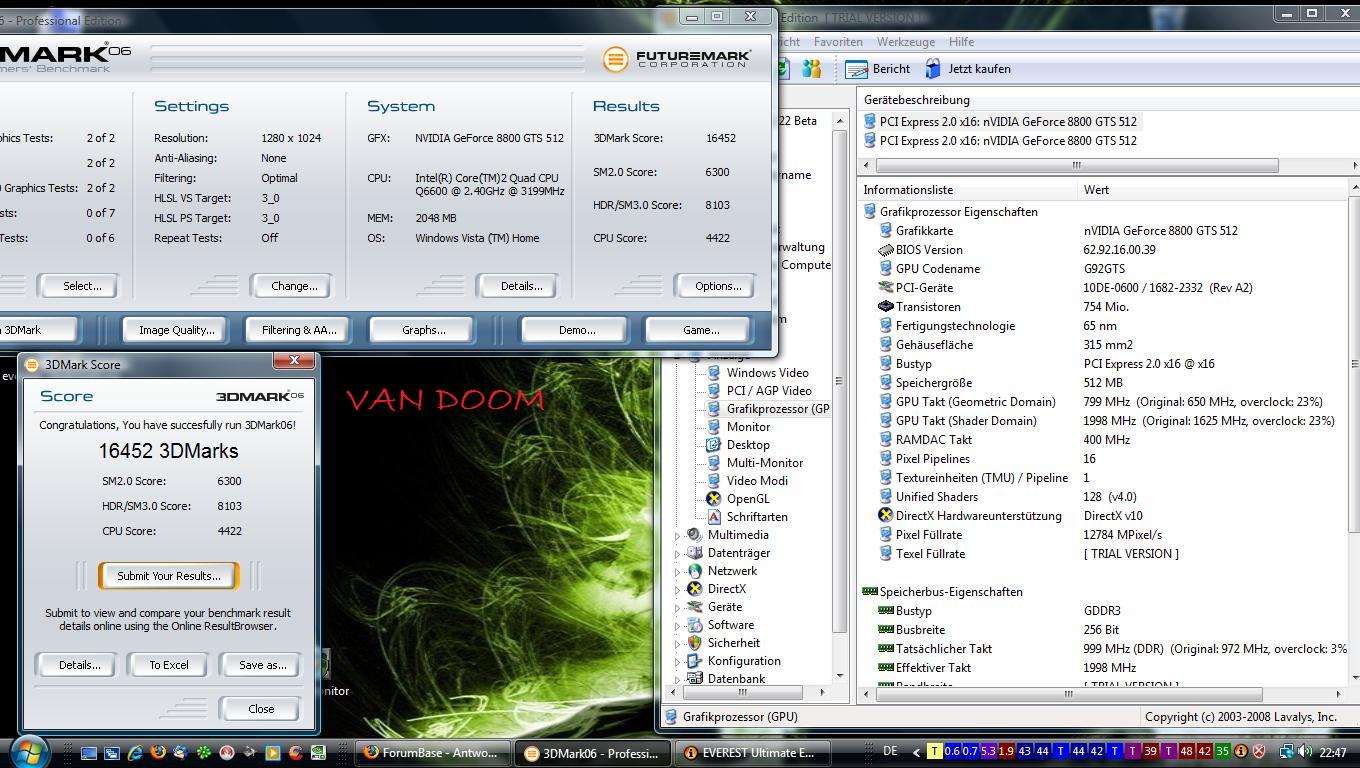Screen dimensions: 1360x768
Task: Select the Monitor tree item
Action: coord(738,427)
